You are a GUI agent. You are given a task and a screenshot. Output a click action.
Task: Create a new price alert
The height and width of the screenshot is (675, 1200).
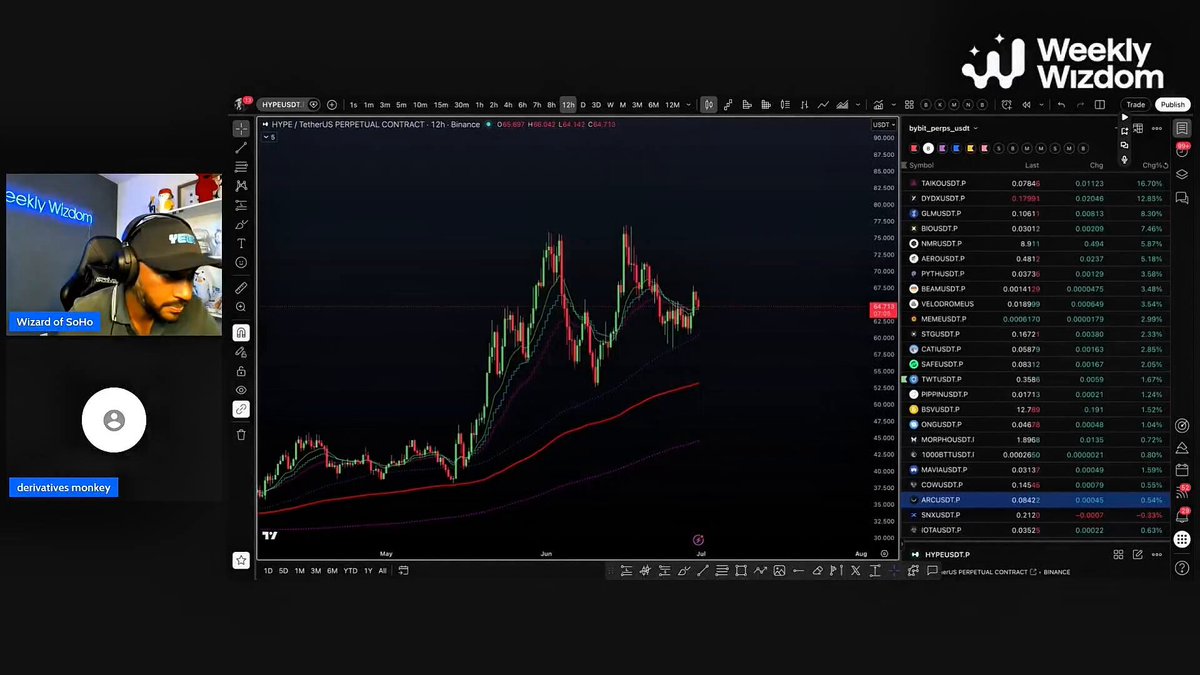point(1005,105)
